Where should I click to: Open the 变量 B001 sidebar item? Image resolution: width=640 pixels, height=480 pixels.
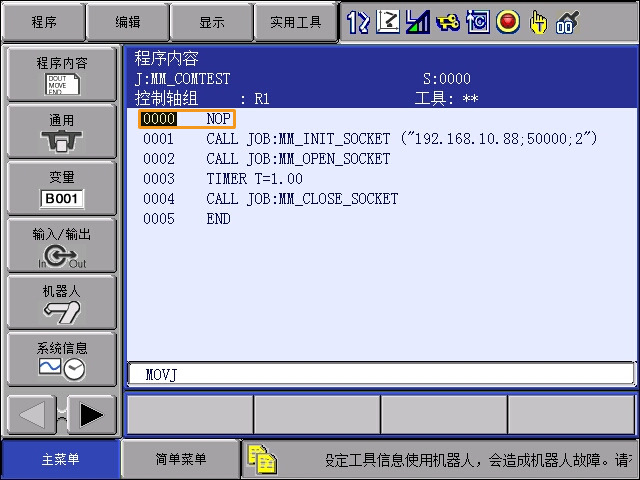[x=62, y=189]
